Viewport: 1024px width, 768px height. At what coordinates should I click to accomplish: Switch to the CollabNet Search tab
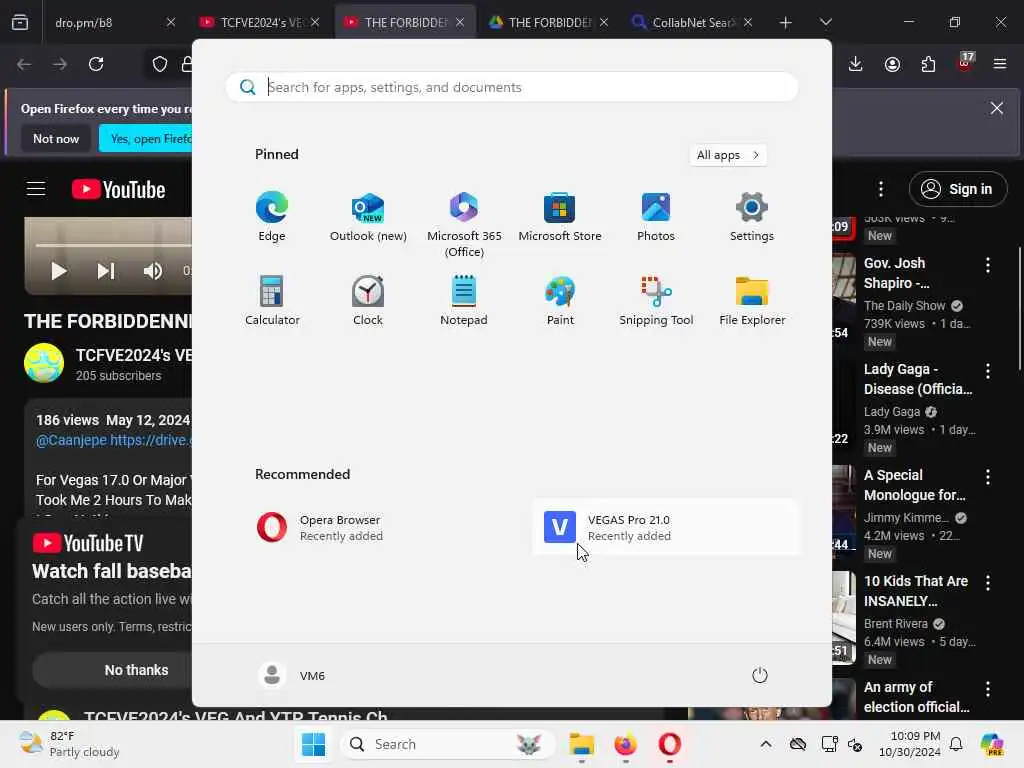692,22
